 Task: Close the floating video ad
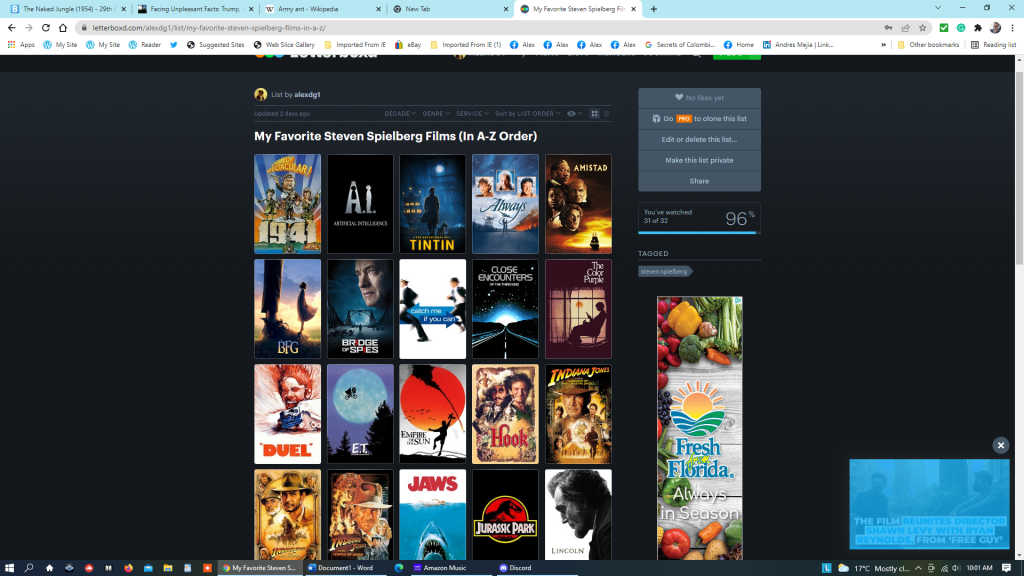1000,445
